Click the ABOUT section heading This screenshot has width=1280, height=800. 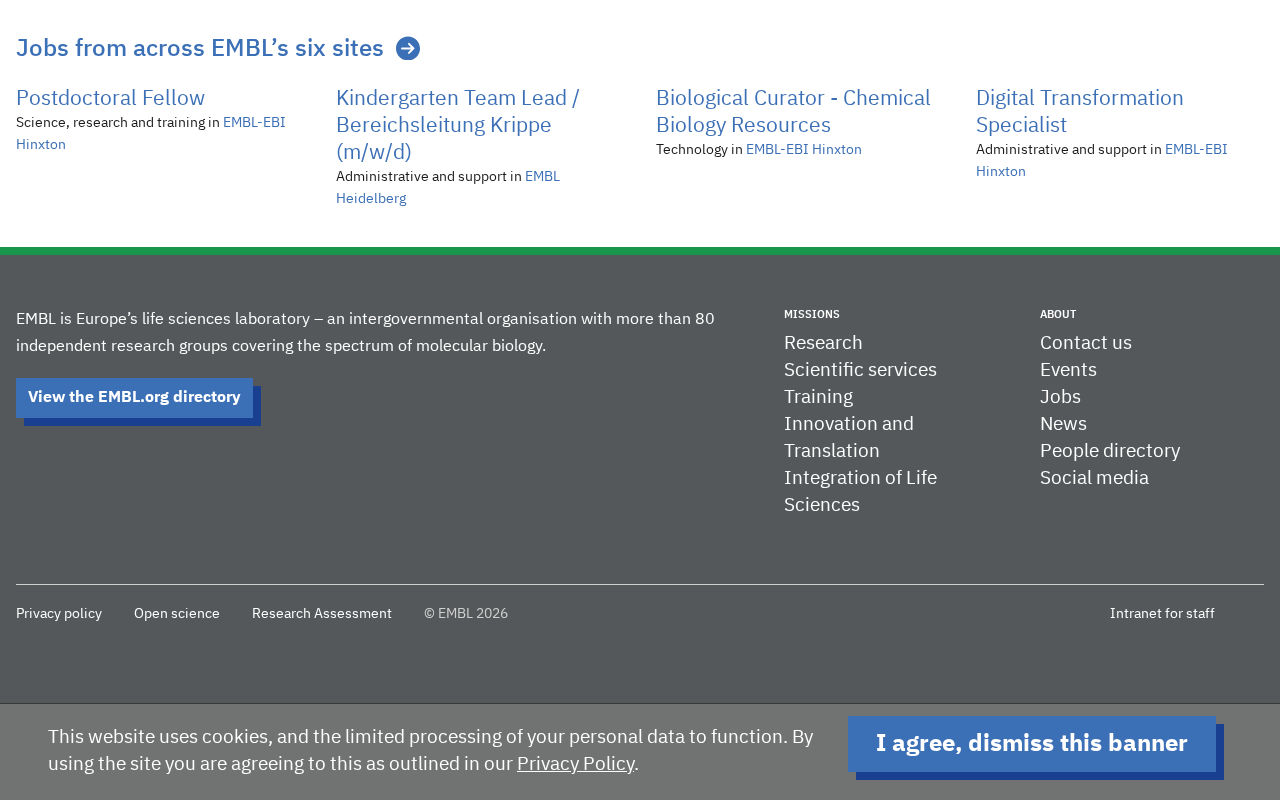(x=1058, y=314)
